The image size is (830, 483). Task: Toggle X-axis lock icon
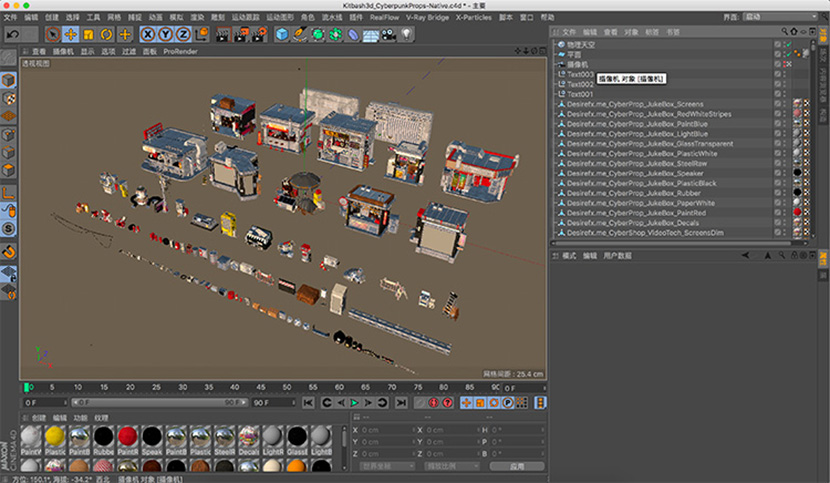(x=148, y=35)
